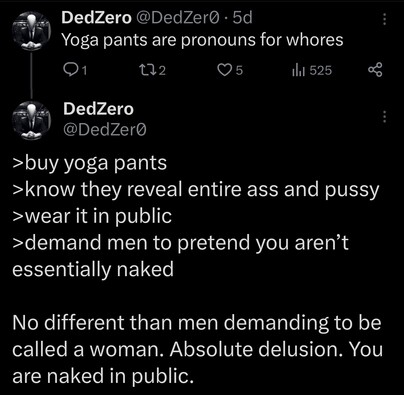Viewport: 404px width, 395px height.
Task: Click the reply count showing 1
Action: pos(84,71)
